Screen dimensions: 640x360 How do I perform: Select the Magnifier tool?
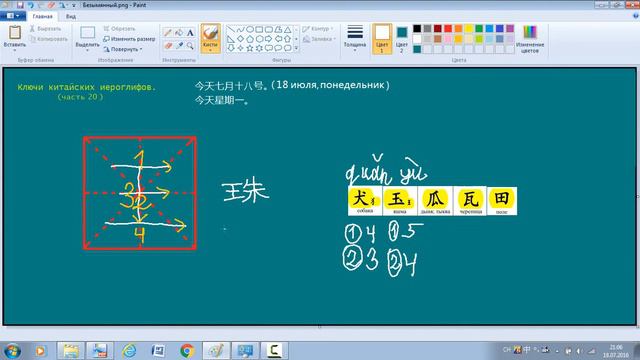[190, 46]
